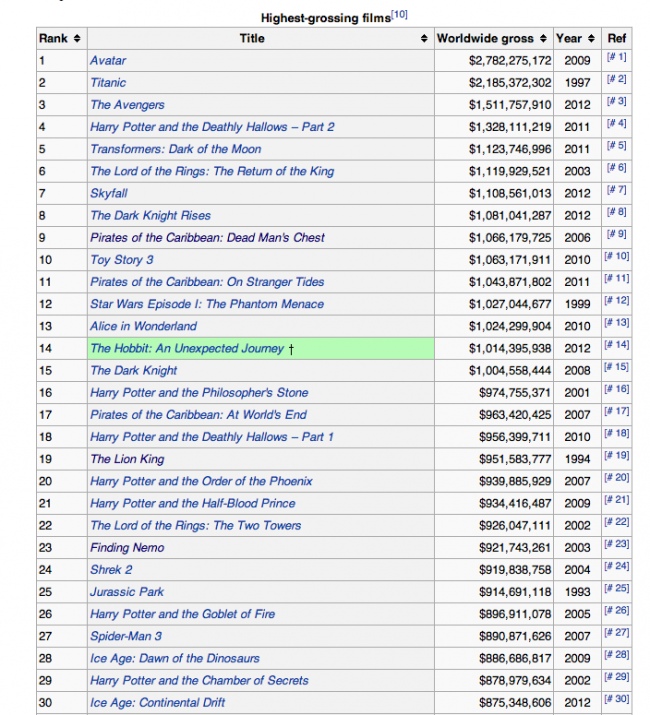Screen dimensions: 650x715
Task: Open Harry Potter Deathly Hallows Part 2 link
Action: pyautogui.click(x=212, y=127)
